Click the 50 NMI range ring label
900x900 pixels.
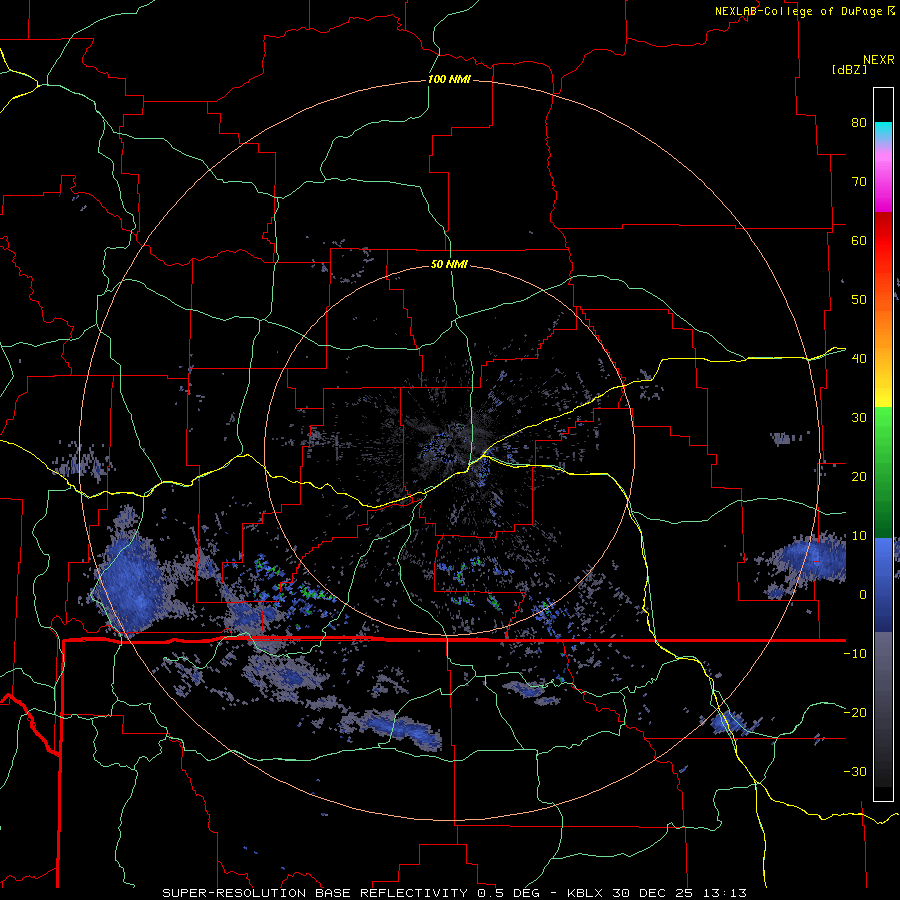click(x=449, y=264)
